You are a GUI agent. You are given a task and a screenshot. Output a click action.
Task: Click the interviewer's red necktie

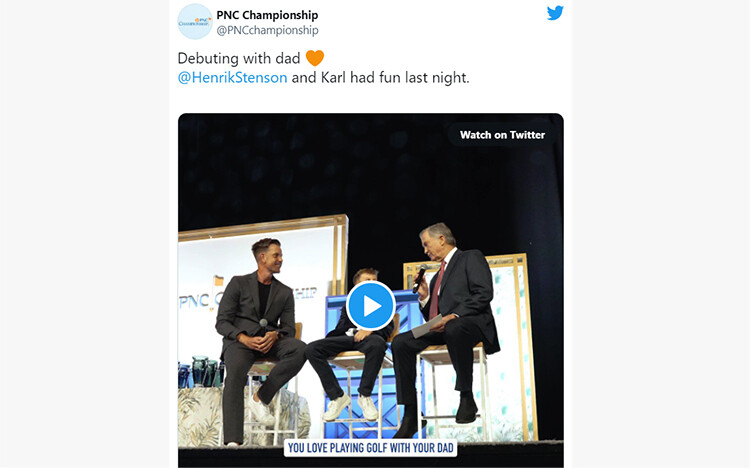437,290
